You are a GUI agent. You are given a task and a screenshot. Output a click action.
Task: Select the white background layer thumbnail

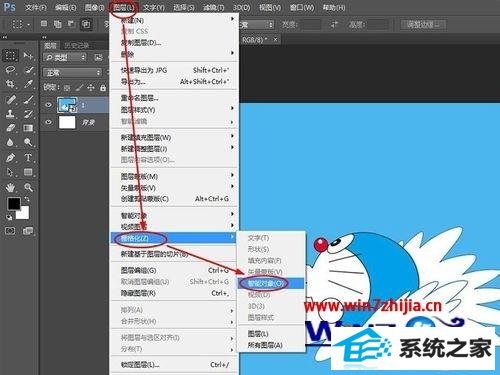coord(67,122)
